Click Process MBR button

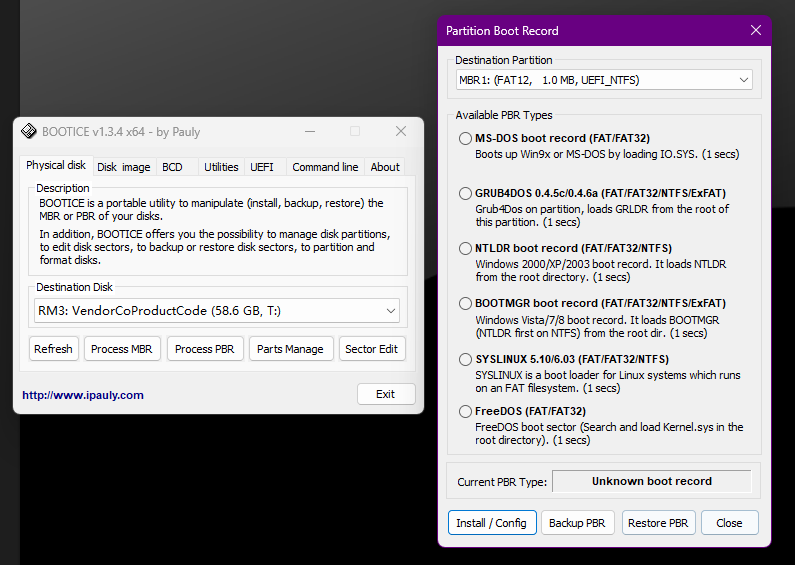(x=122, y=349)
